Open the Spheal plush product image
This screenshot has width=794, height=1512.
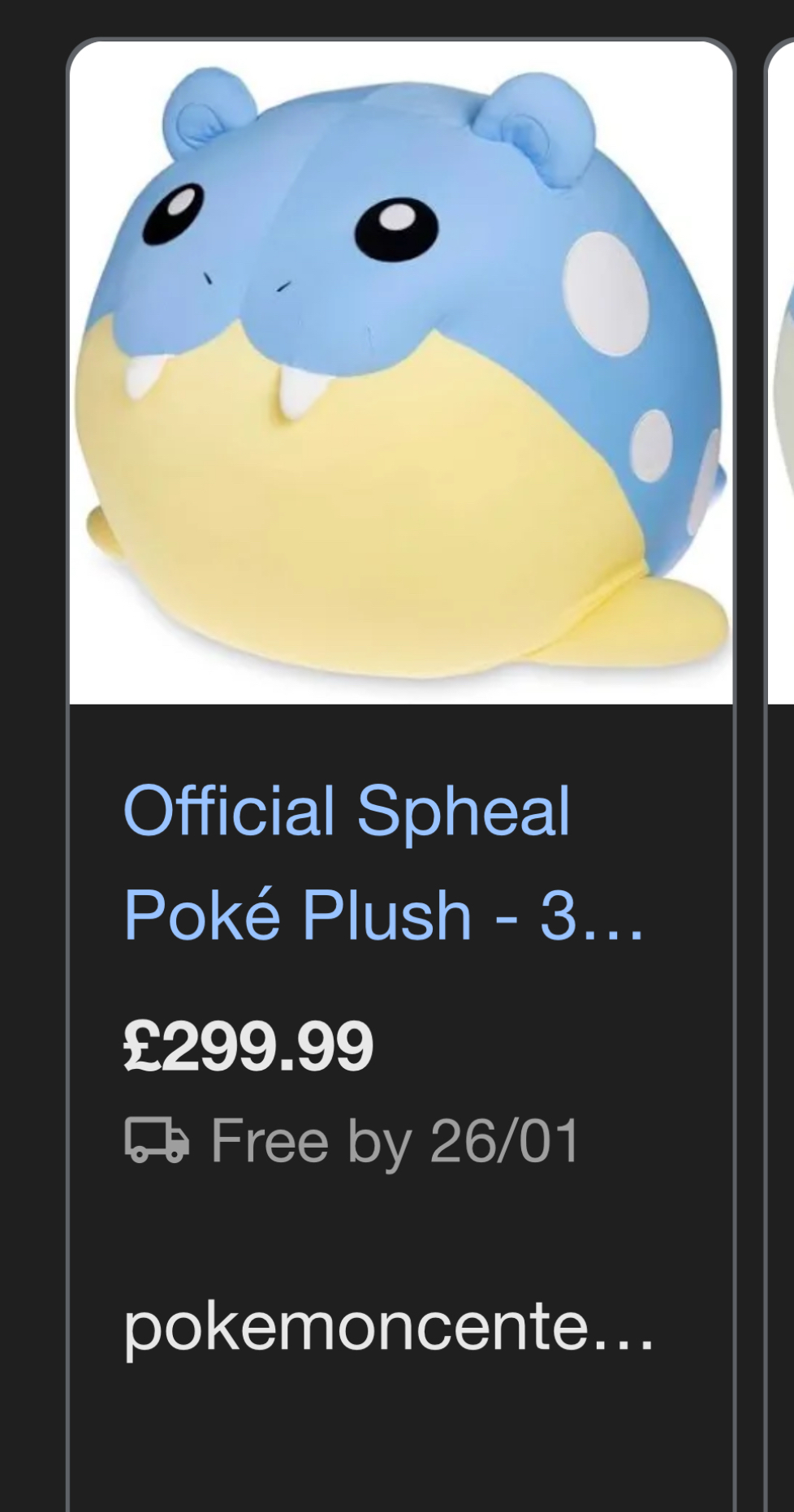coord(401,372)
